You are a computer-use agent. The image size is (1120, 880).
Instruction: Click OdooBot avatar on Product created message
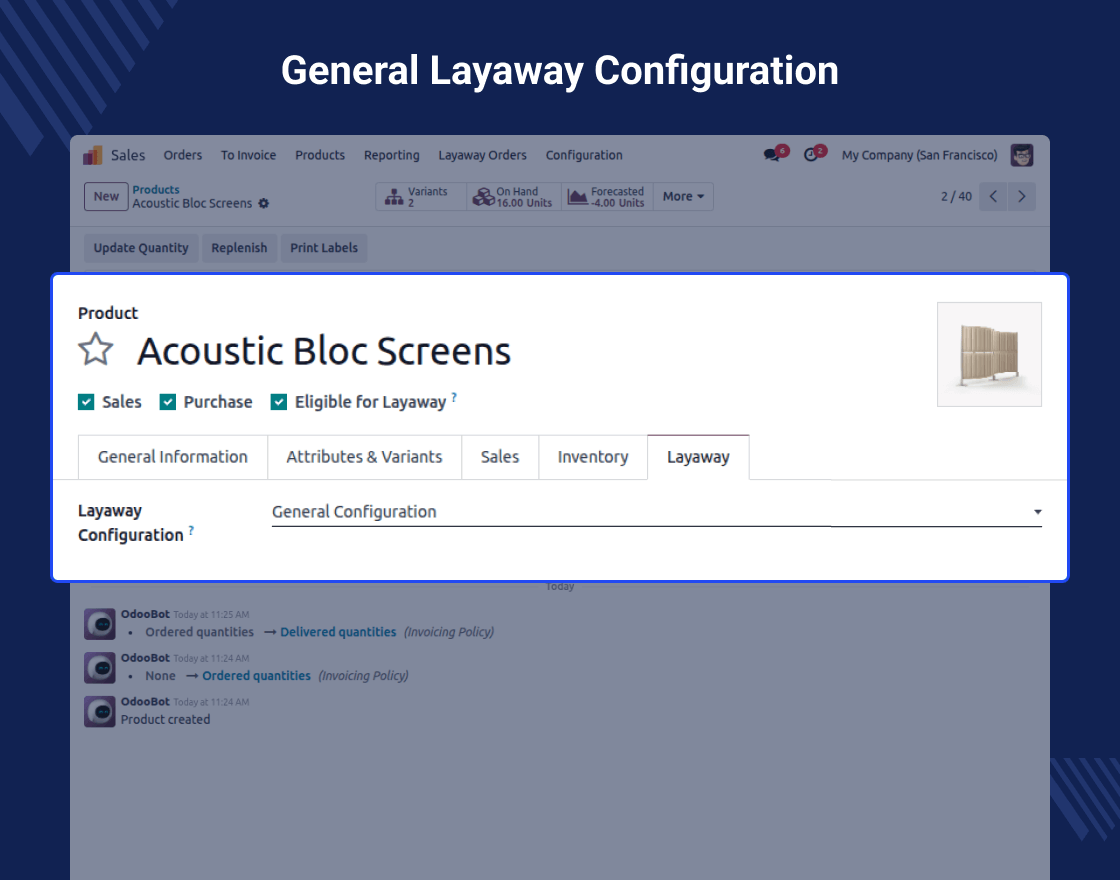coord(100,711)
